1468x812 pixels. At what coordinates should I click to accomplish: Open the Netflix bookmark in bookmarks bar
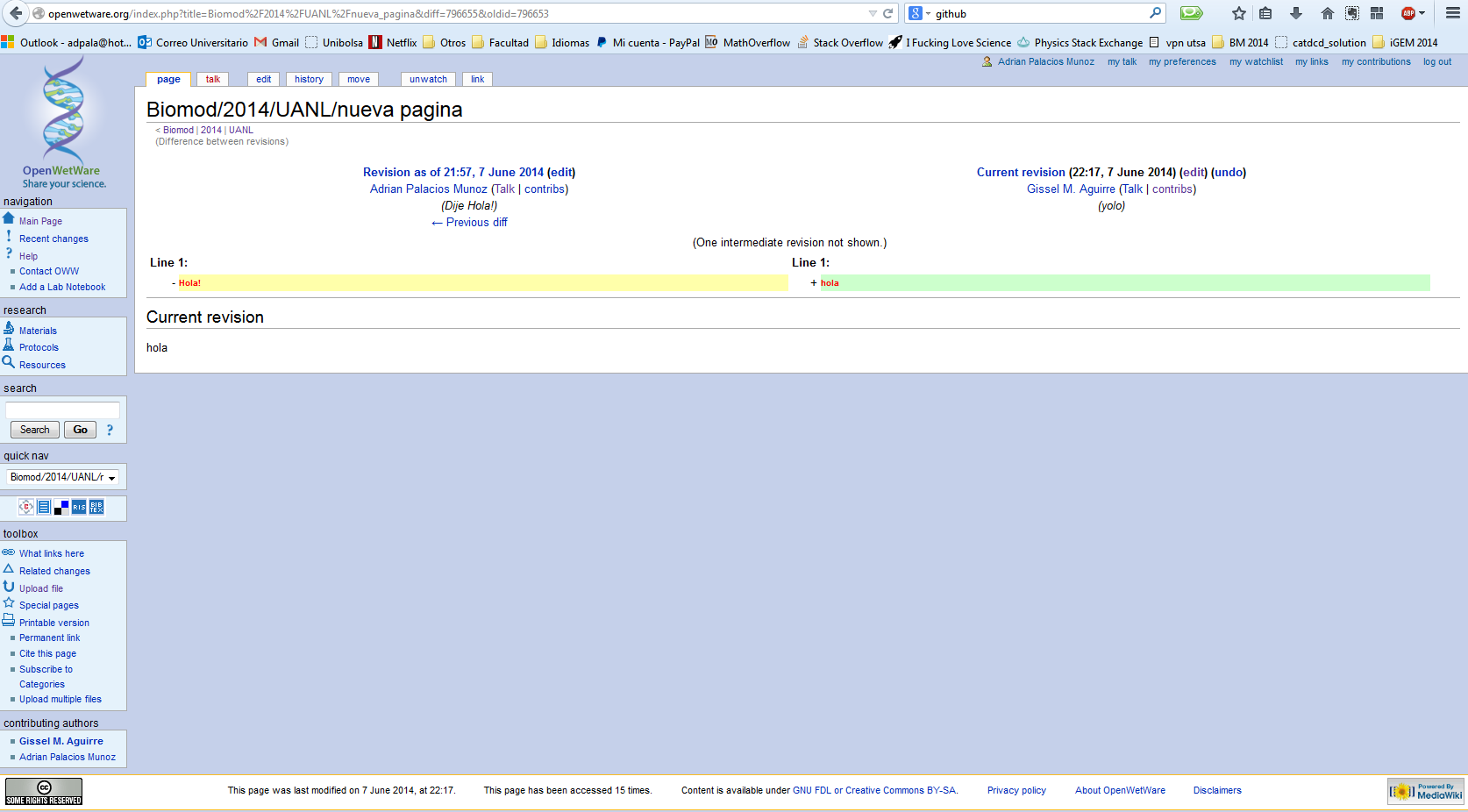(x=393, y=42)
